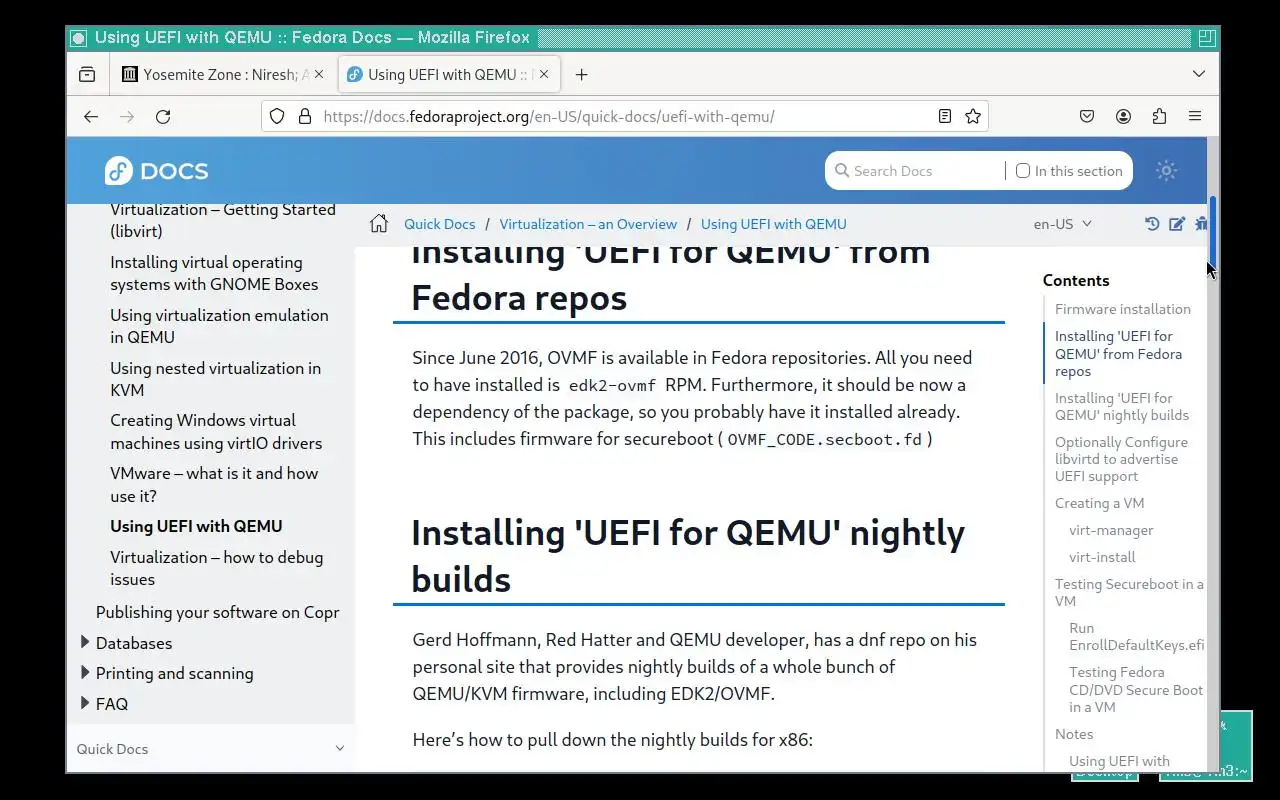Open the Pocket save icon
The width and height of the screenshot is (1280, 800).
[1087, 116]
